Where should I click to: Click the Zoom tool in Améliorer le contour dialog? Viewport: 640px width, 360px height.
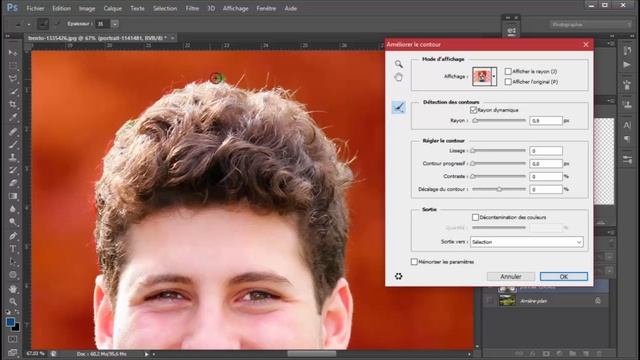(x=398, y=64)
